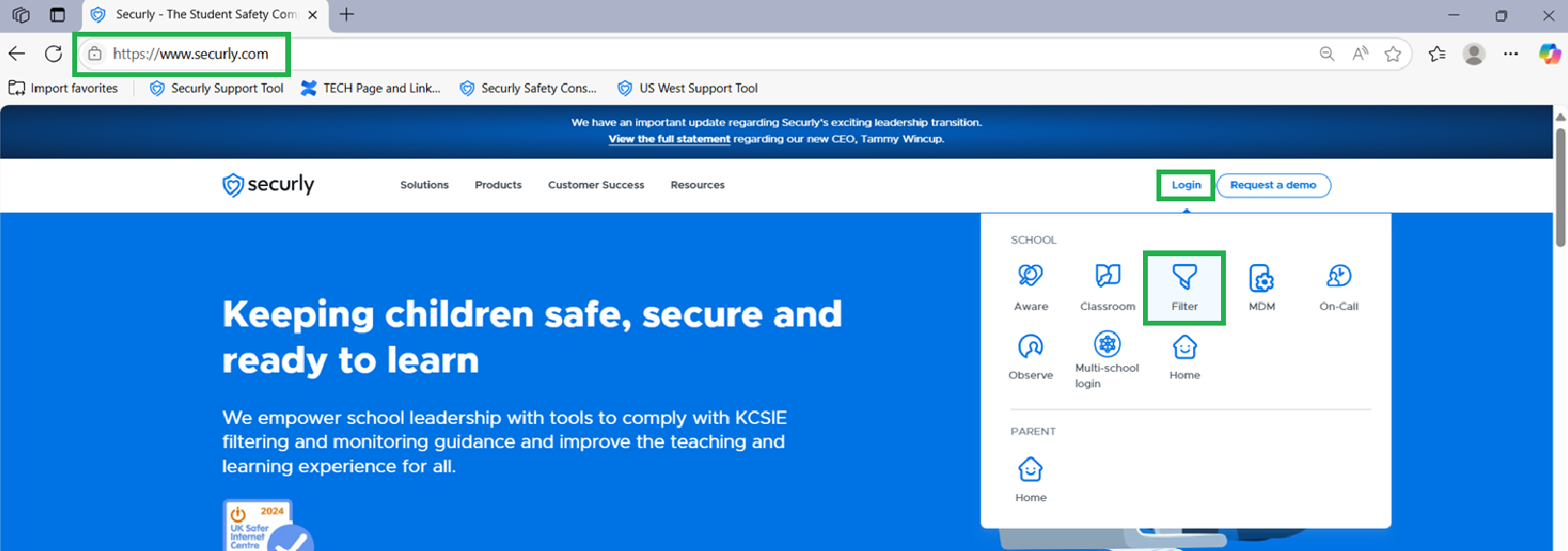Open TECH Page and Link bookmark
The image size is (1568, 551).
[371, 88]
